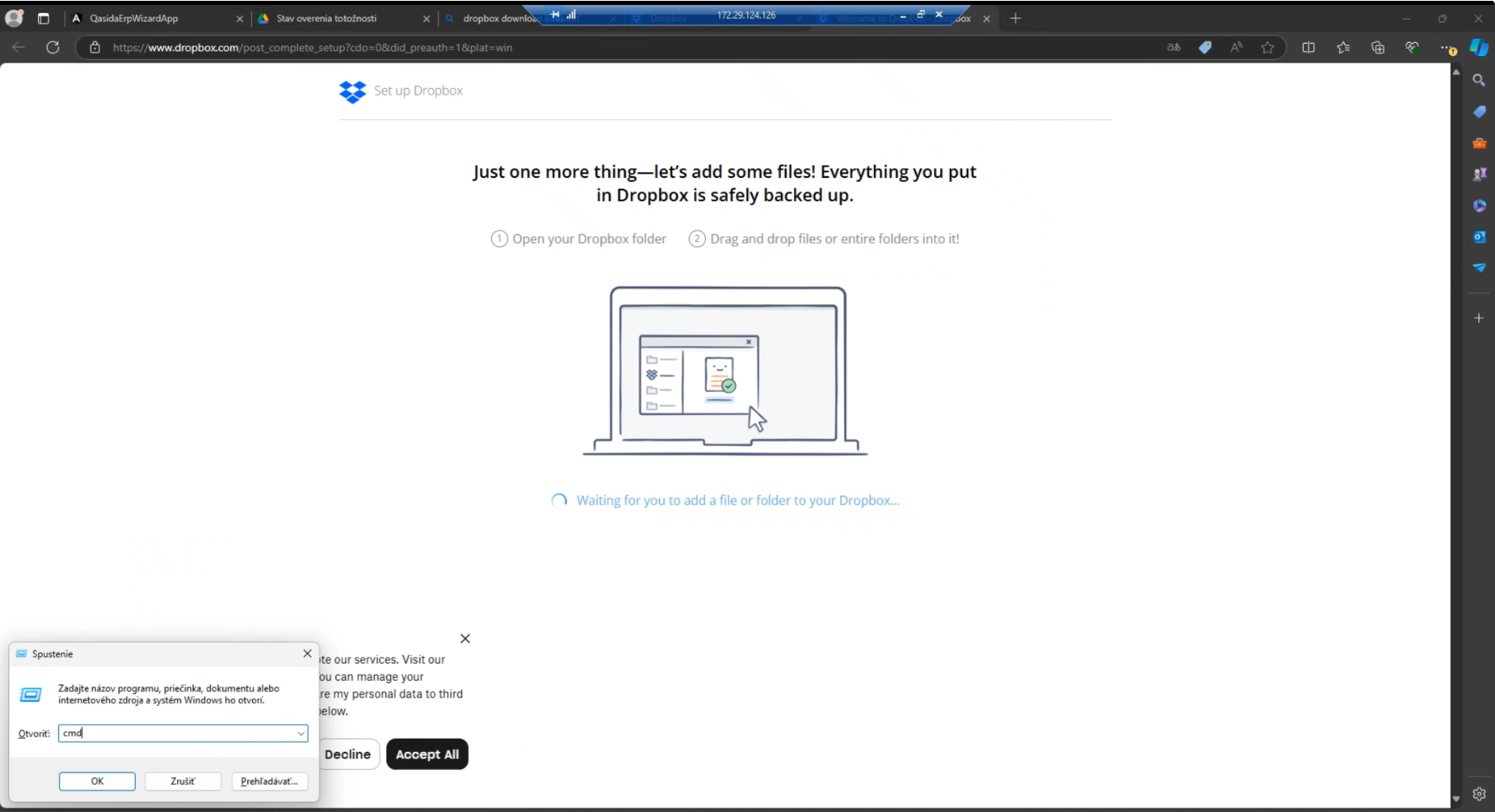Reload the Dropbox page
The height and width of the screenshot is (812, 1495).
tap(53, 48)
